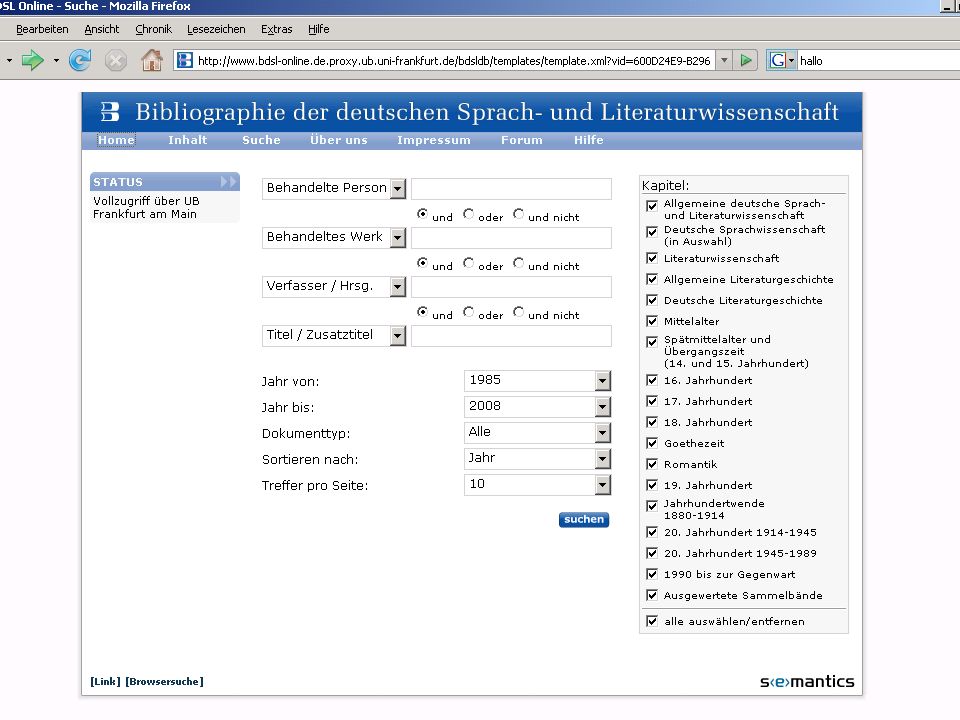Open the Inhalt navigation tab
The width and height of the screenshot is (960, 720).
tap(187, 140)
